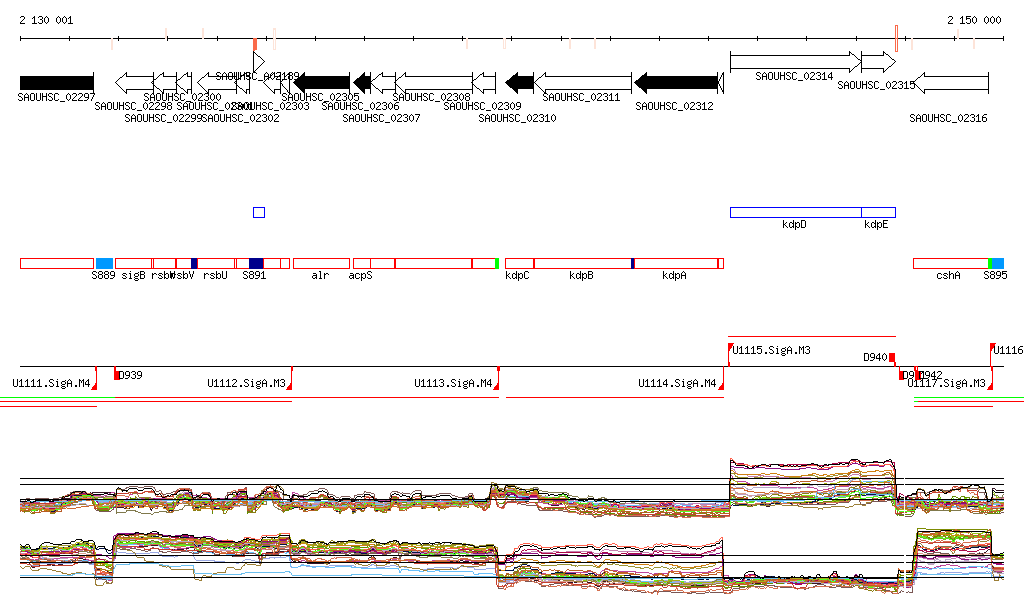Select the U1116 promoter flag

[992, 354]
